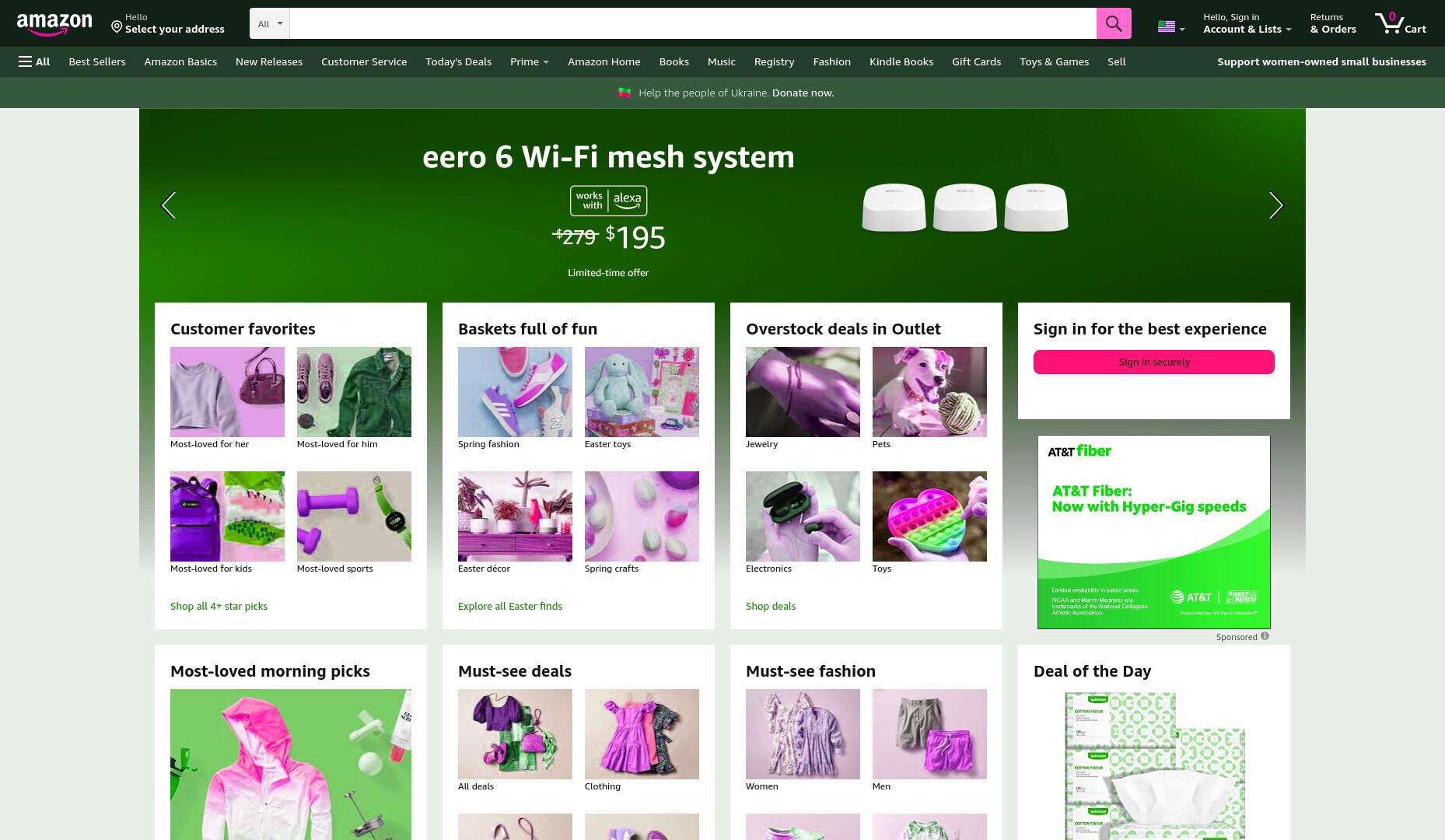Open Most-loved for her thumbnail

[227, 392]
